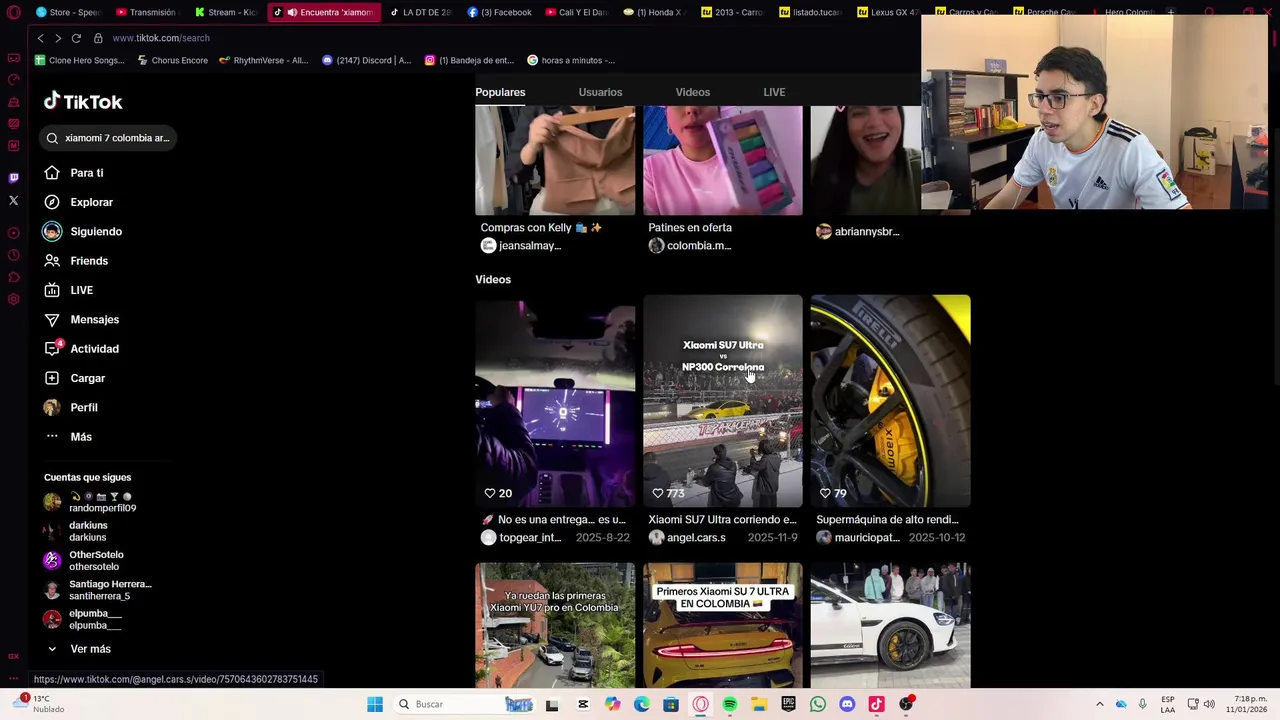Open Discord from the taskbar
The image size is (1280, 720).
pyautogui.click(x=847, y=704)
